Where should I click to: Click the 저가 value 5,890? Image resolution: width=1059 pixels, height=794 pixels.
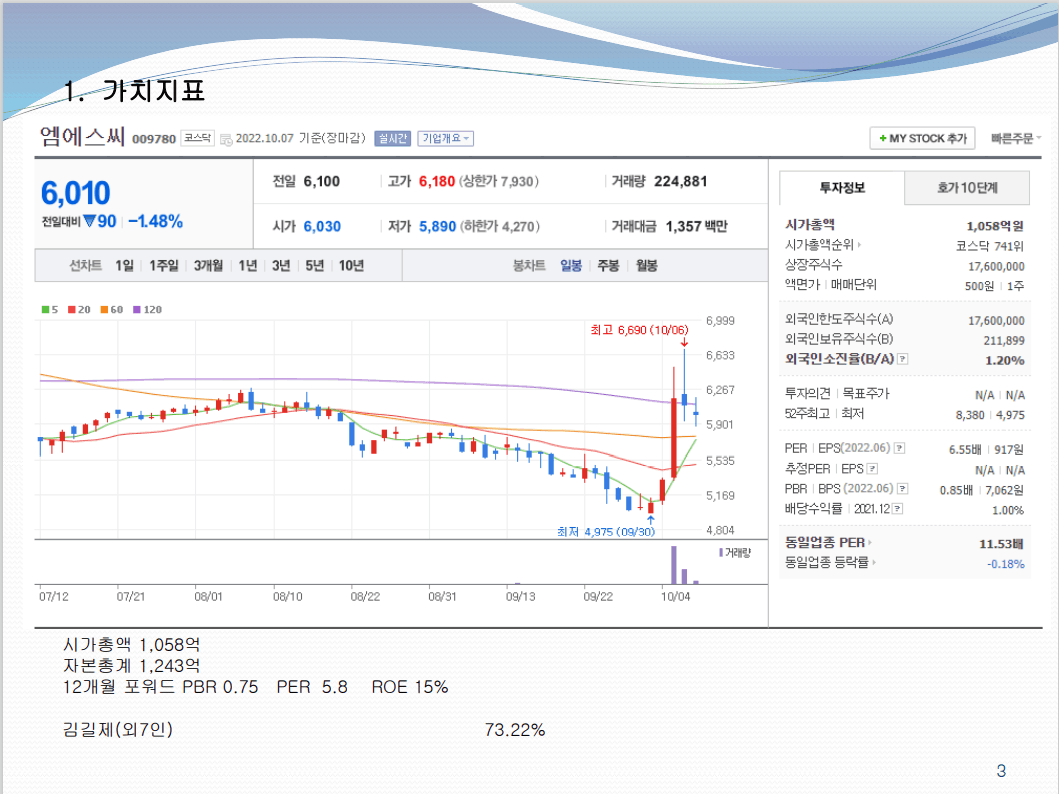pyautogui.click(x=438, y=227)
